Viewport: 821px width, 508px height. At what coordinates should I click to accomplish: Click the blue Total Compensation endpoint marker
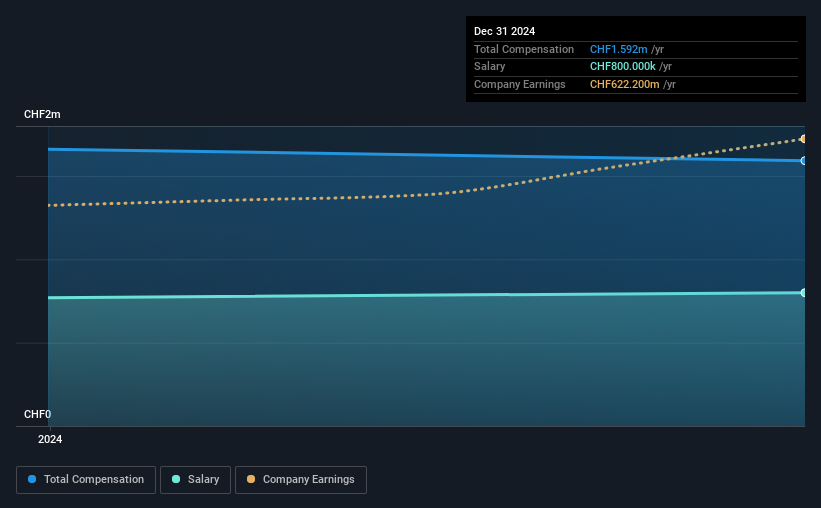click(803, 161)
